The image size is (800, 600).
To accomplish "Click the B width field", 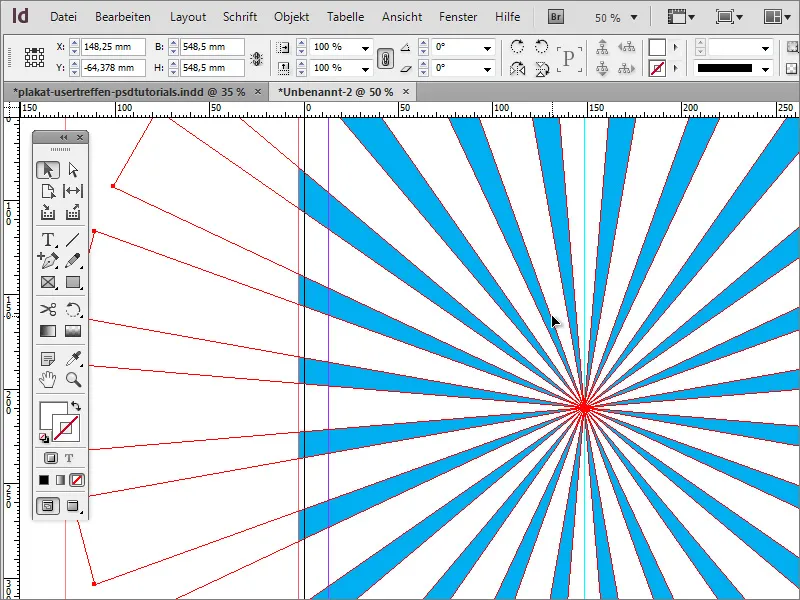I will coord(212,47).
